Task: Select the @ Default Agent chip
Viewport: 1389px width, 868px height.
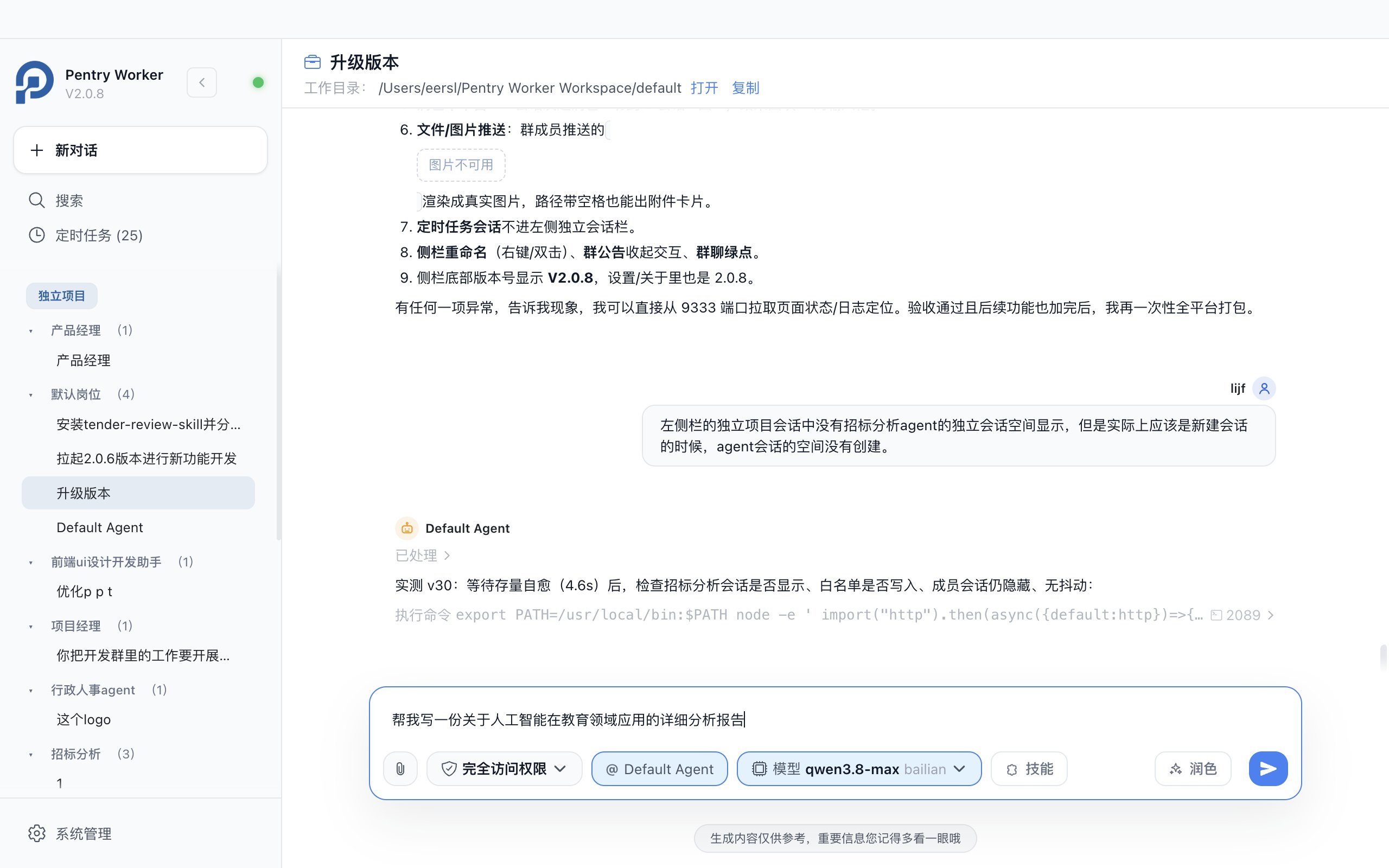Action: pos(659,769)
